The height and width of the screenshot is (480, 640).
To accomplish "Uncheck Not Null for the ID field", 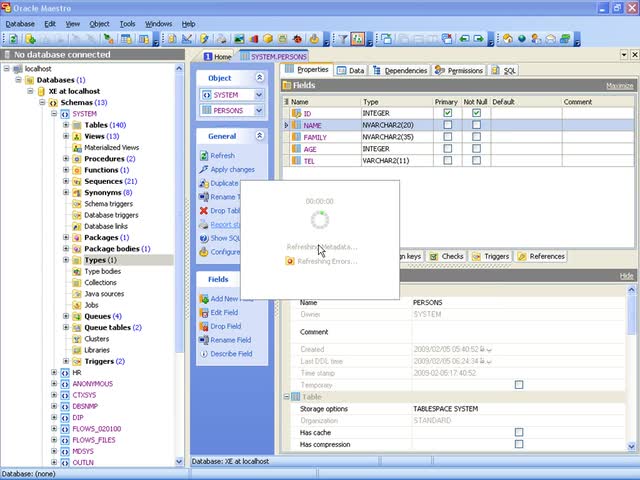I will coord(476,113).
